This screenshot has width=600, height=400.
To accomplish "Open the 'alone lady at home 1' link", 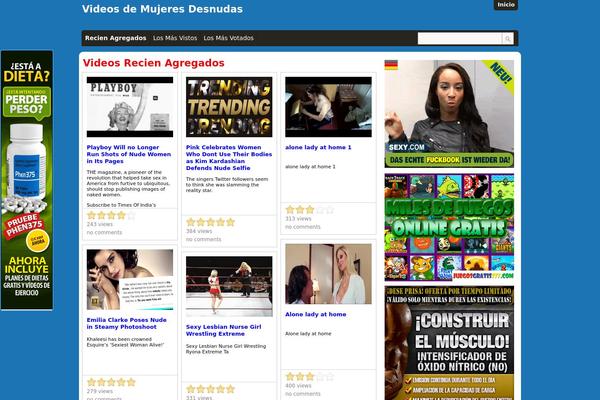I will pos(318,147).
